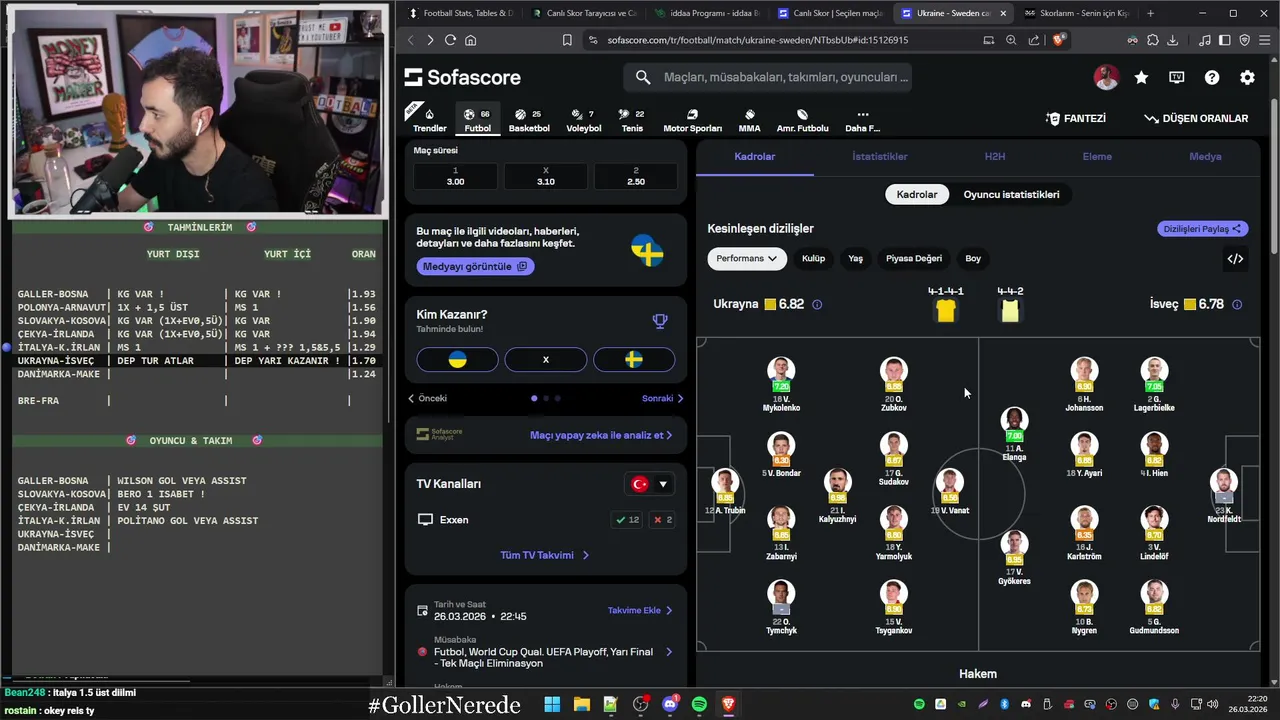Click the Medyayı görüntüle button

[475, 267]
